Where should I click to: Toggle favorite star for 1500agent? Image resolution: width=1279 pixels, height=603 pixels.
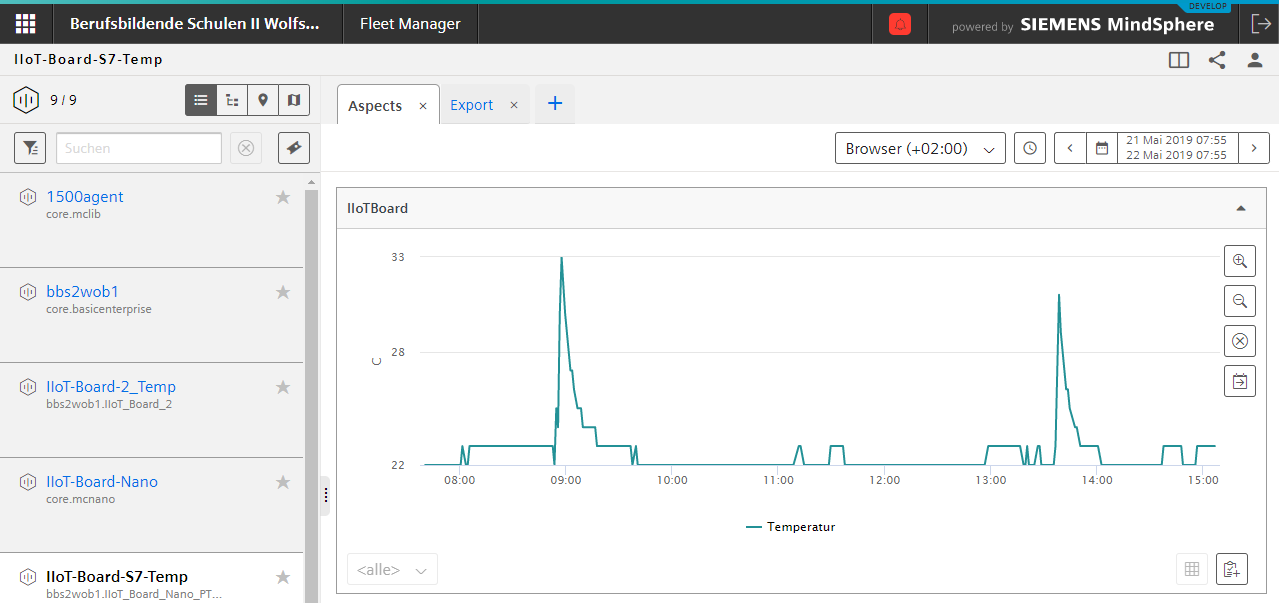pyautogui.click(x=283, y=197)
